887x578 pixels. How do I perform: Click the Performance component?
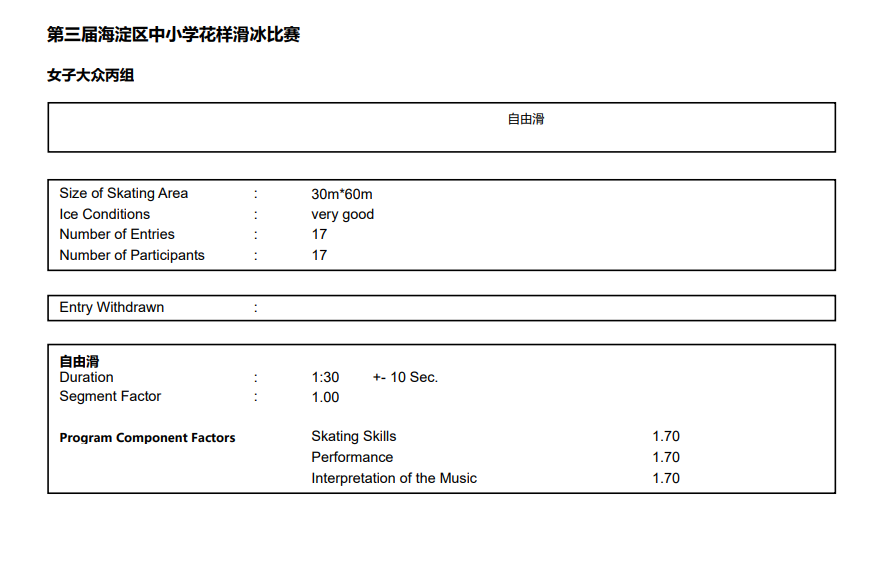point(352,457)
